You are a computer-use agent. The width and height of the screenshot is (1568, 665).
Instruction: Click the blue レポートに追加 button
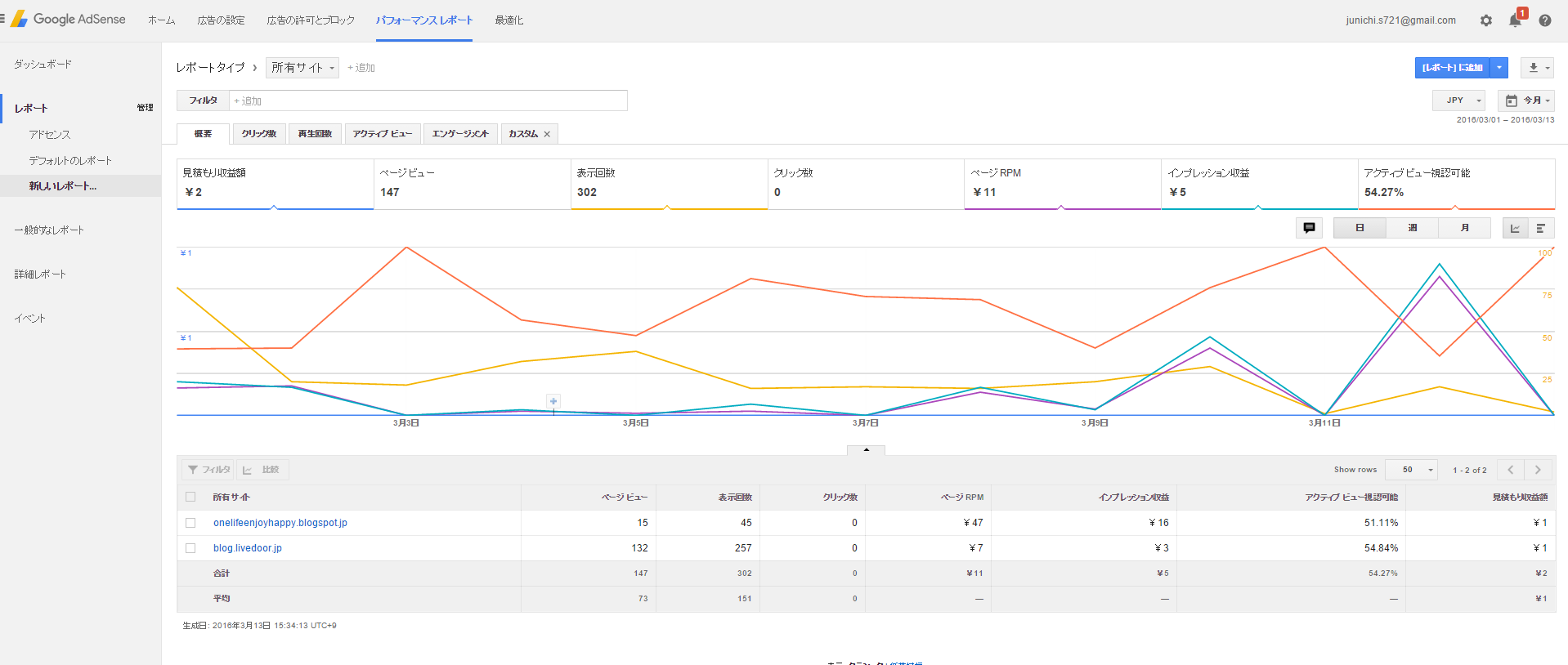[1453, 68]
